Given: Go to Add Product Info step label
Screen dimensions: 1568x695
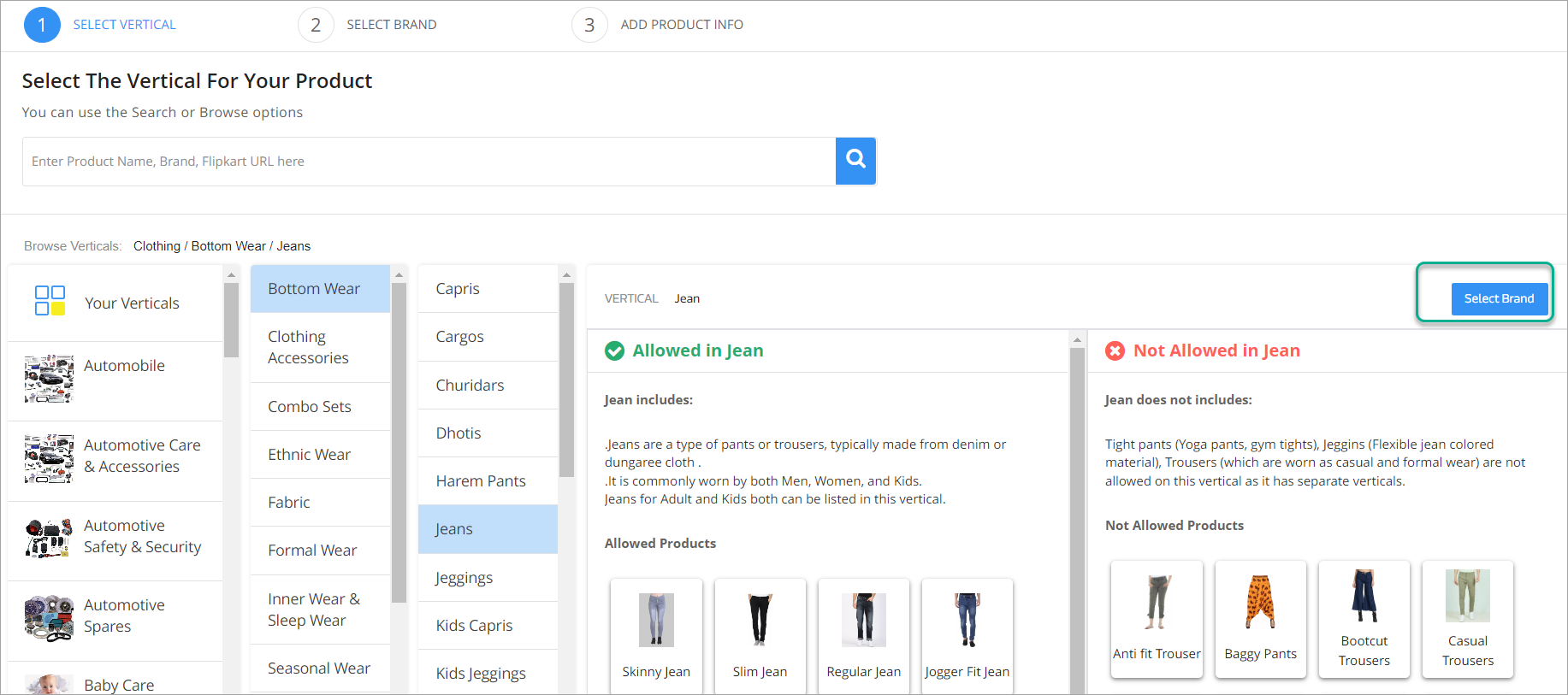Looking at the screenshot, I should tap(682, 25).
